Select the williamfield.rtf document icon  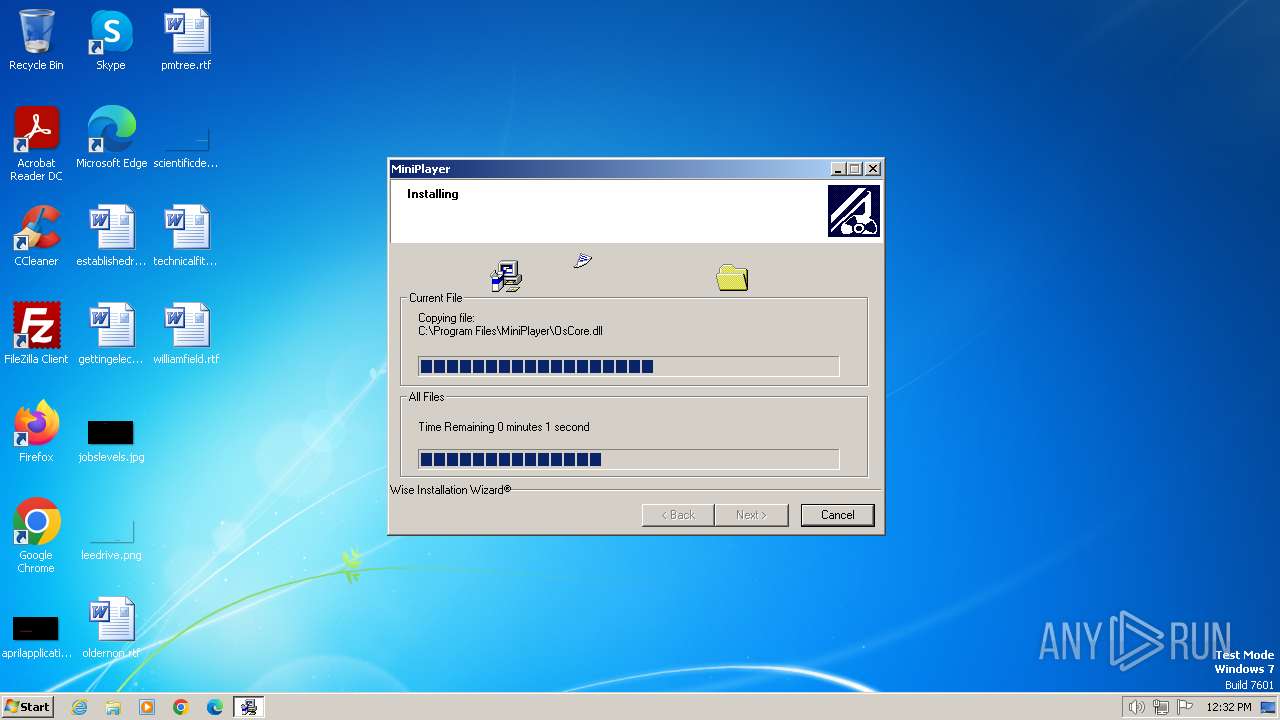(x=186, y=334)
